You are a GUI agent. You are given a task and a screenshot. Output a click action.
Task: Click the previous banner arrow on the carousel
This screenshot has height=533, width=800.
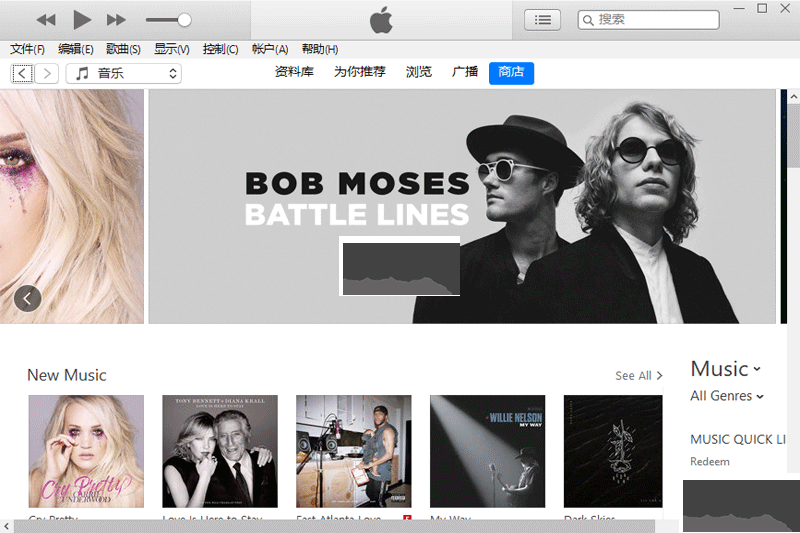tap(28, 298)
